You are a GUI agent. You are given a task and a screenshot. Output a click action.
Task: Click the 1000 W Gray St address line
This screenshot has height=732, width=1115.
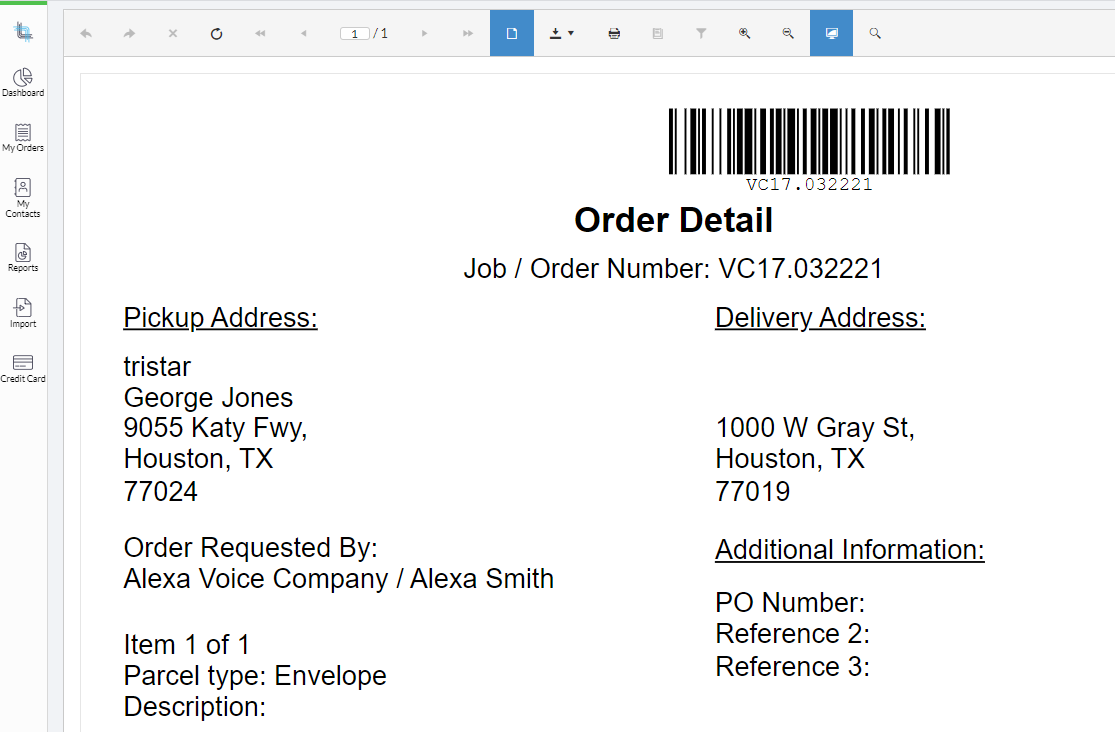[815, 428]
